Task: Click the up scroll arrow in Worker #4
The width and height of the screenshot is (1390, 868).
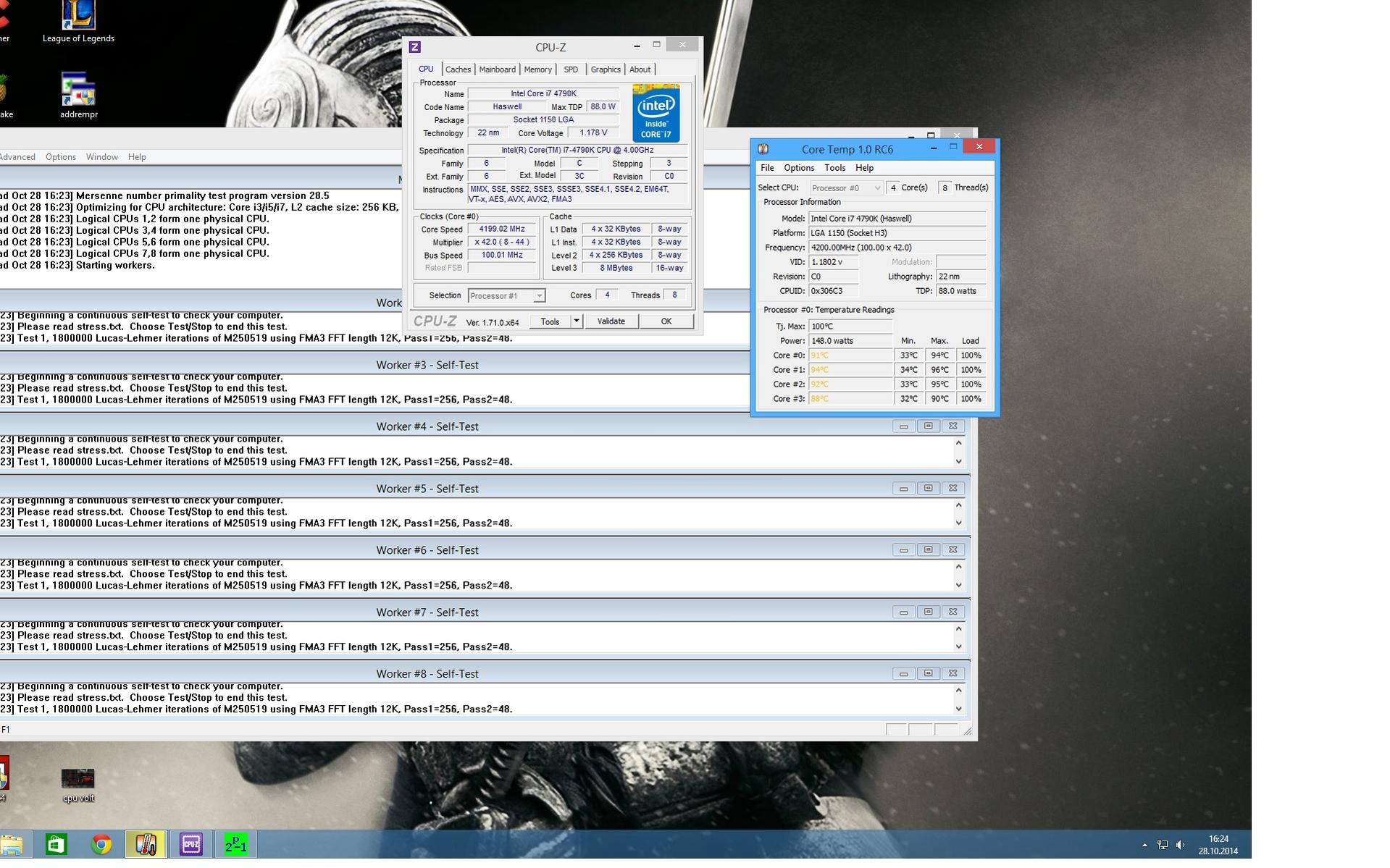Action: coord(958,442)
